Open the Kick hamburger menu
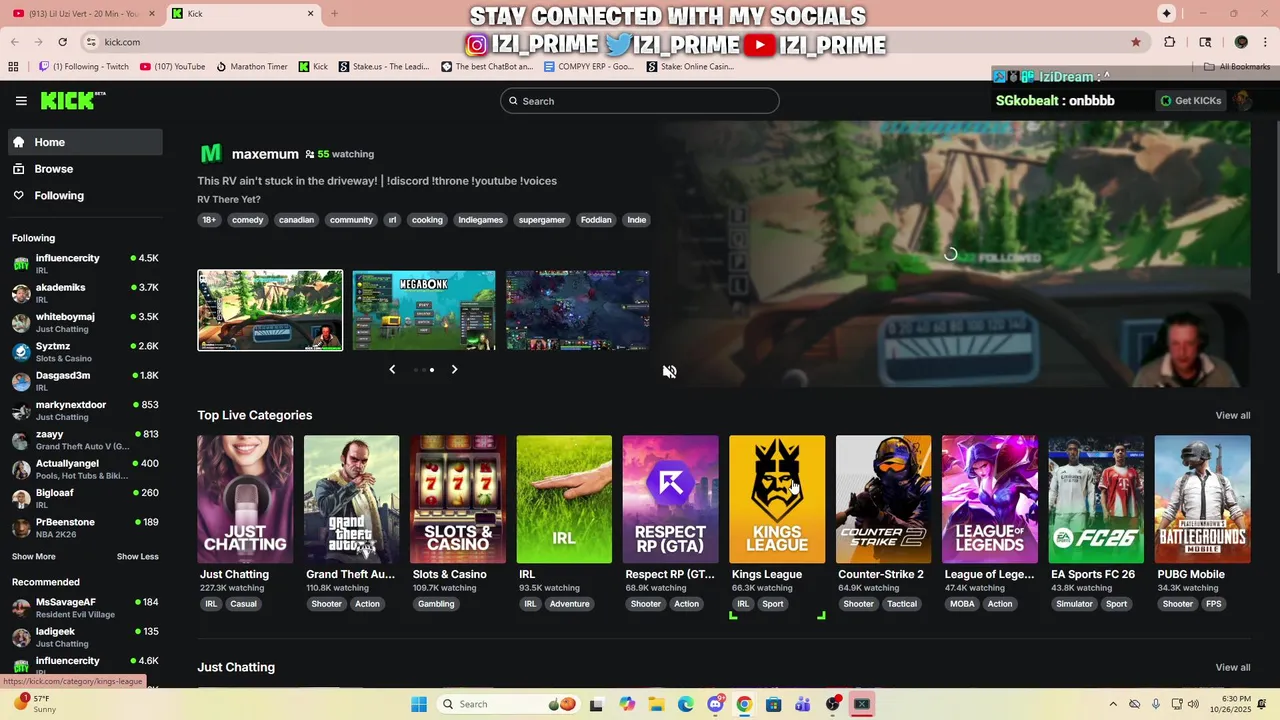 21,101
